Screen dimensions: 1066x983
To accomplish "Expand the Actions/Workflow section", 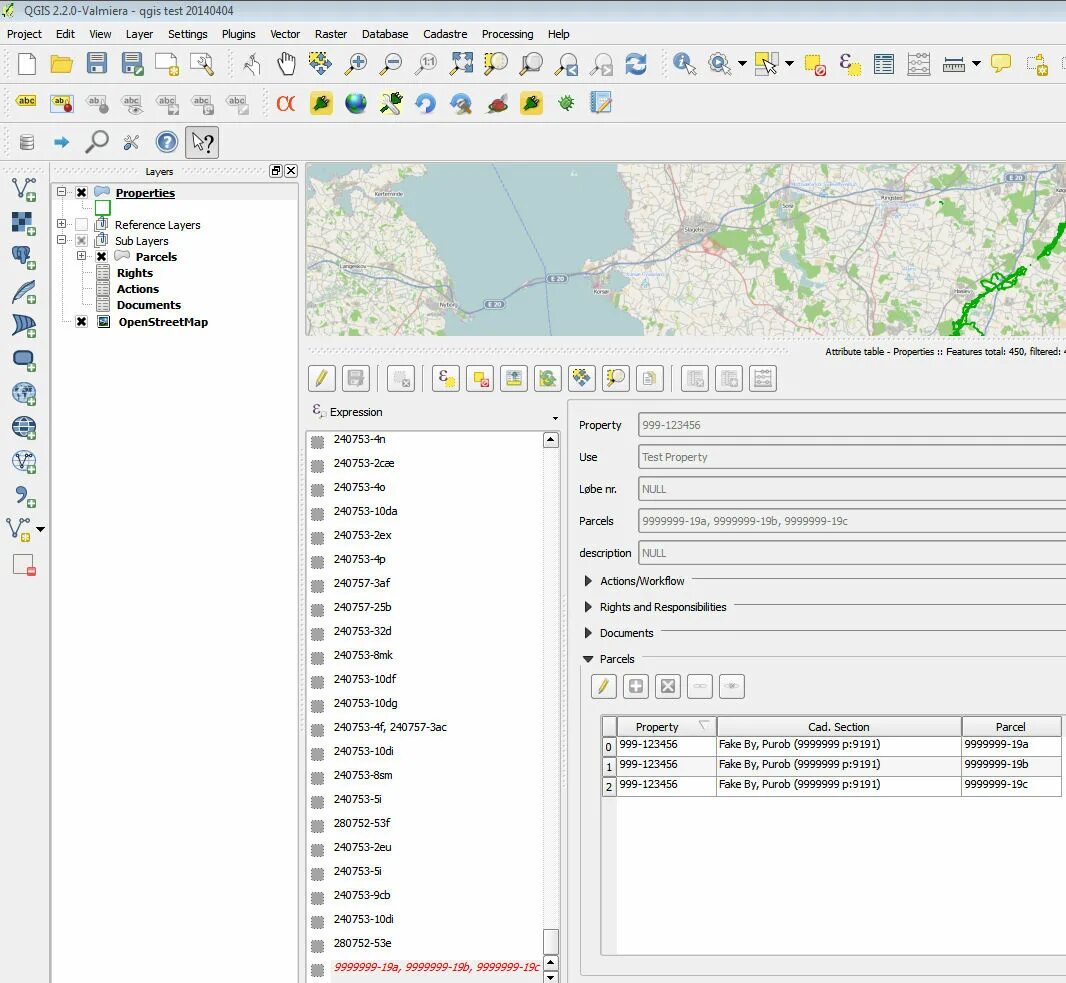I will click(x=588, y=581).
